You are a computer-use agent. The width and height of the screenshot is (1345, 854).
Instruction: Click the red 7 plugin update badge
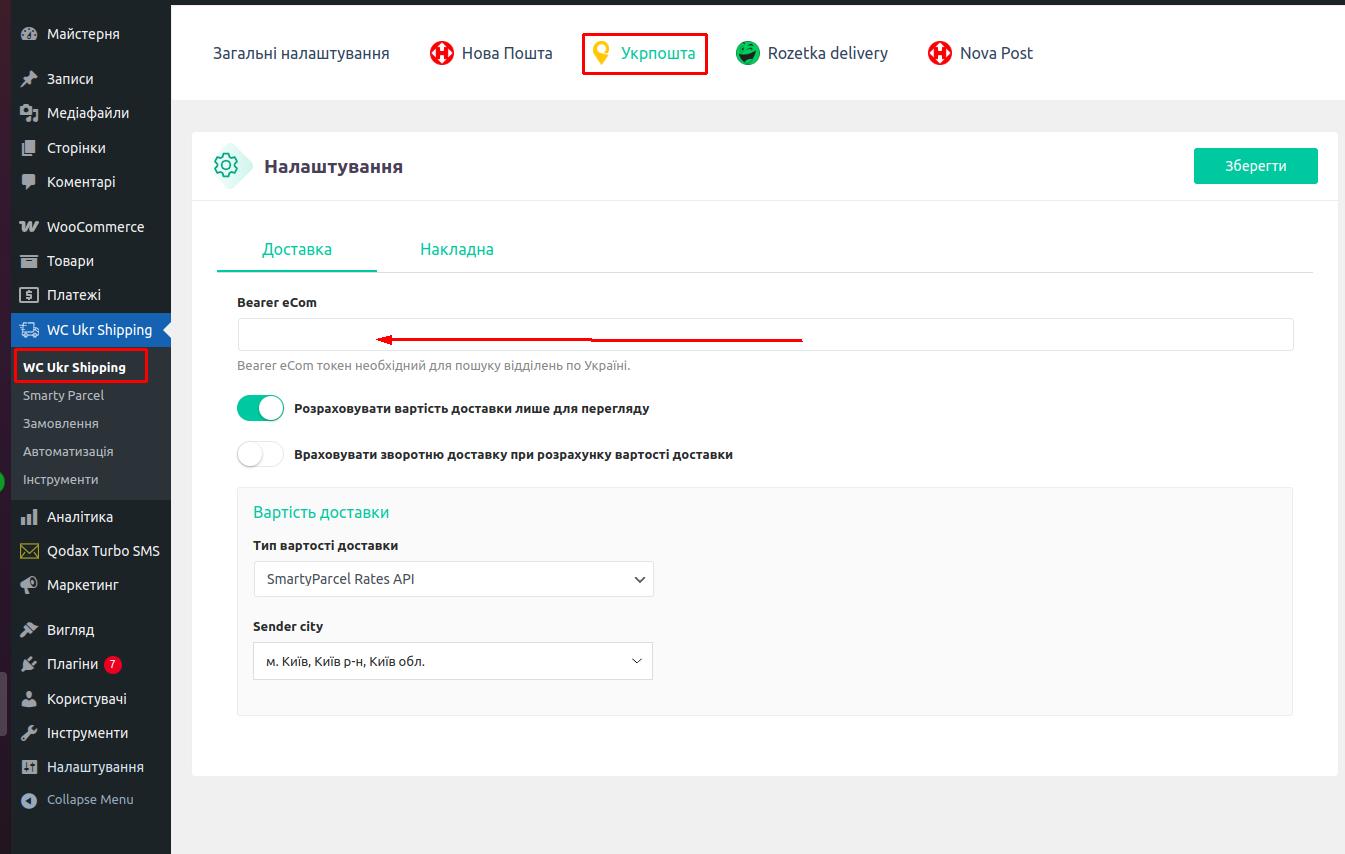coord(113,664)
